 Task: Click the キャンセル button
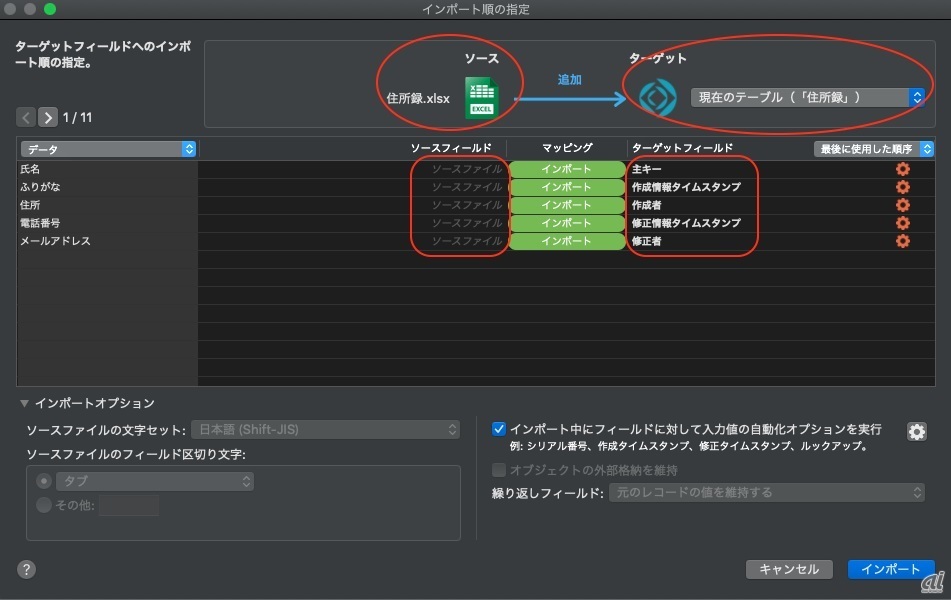tap(789, 569)
